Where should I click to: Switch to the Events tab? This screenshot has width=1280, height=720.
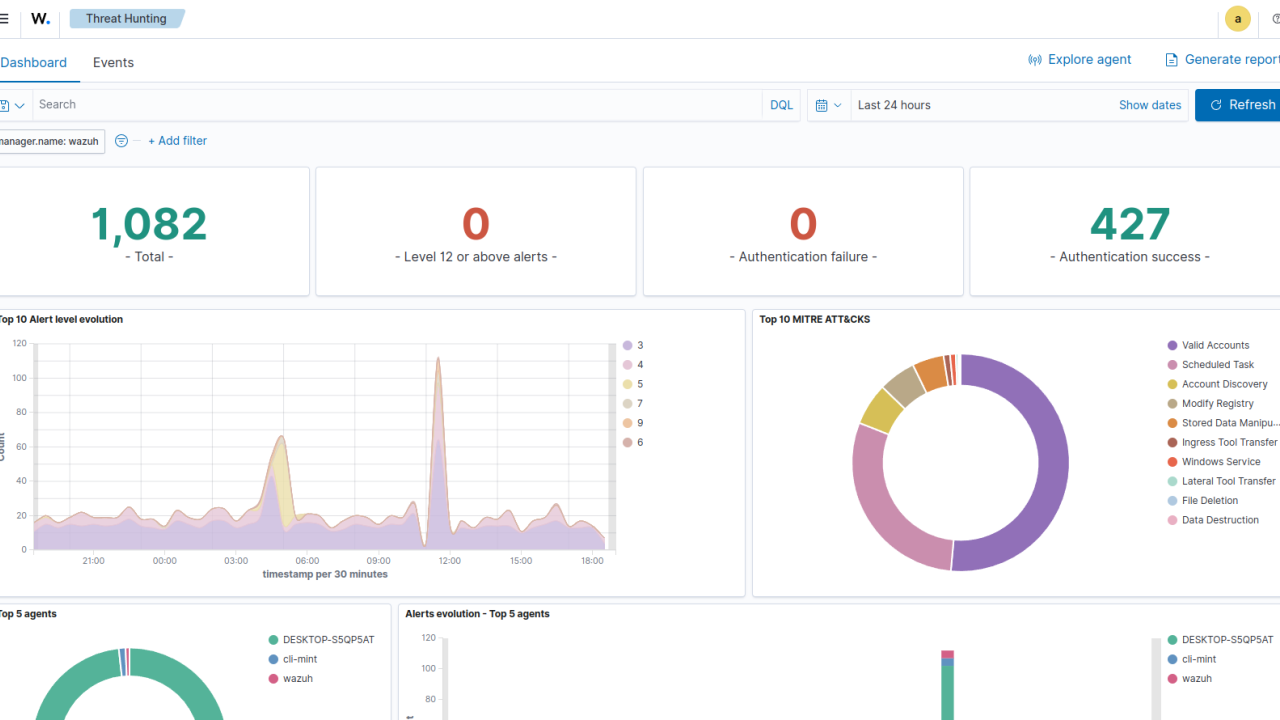point(113,62)
